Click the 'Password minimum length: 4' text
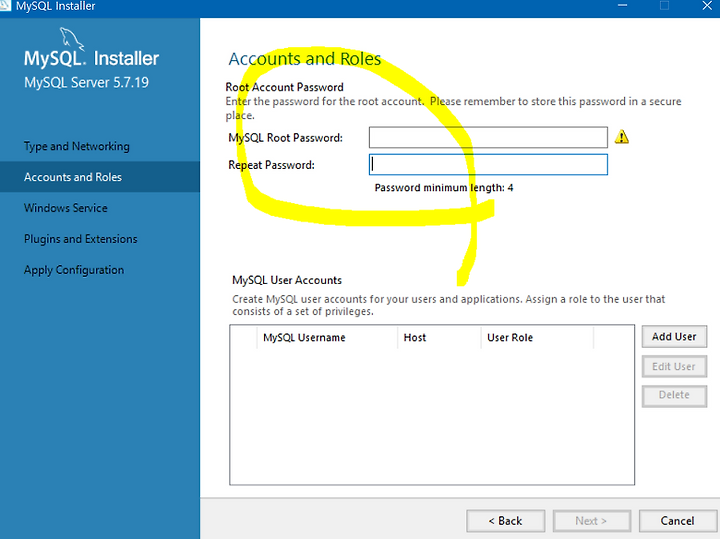 [x=444, y=188]
